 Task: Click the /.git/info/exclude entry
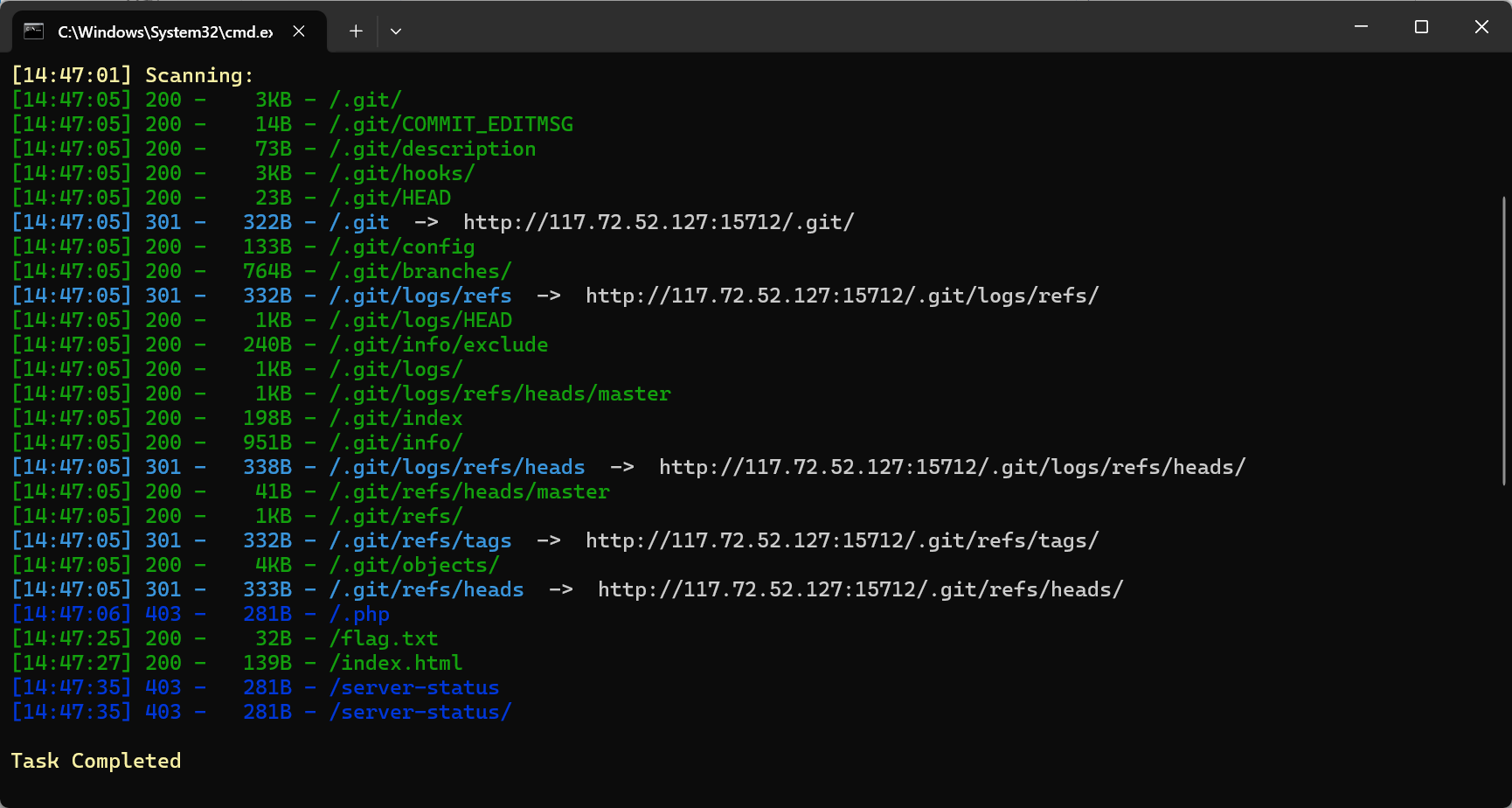click(439, 345)
